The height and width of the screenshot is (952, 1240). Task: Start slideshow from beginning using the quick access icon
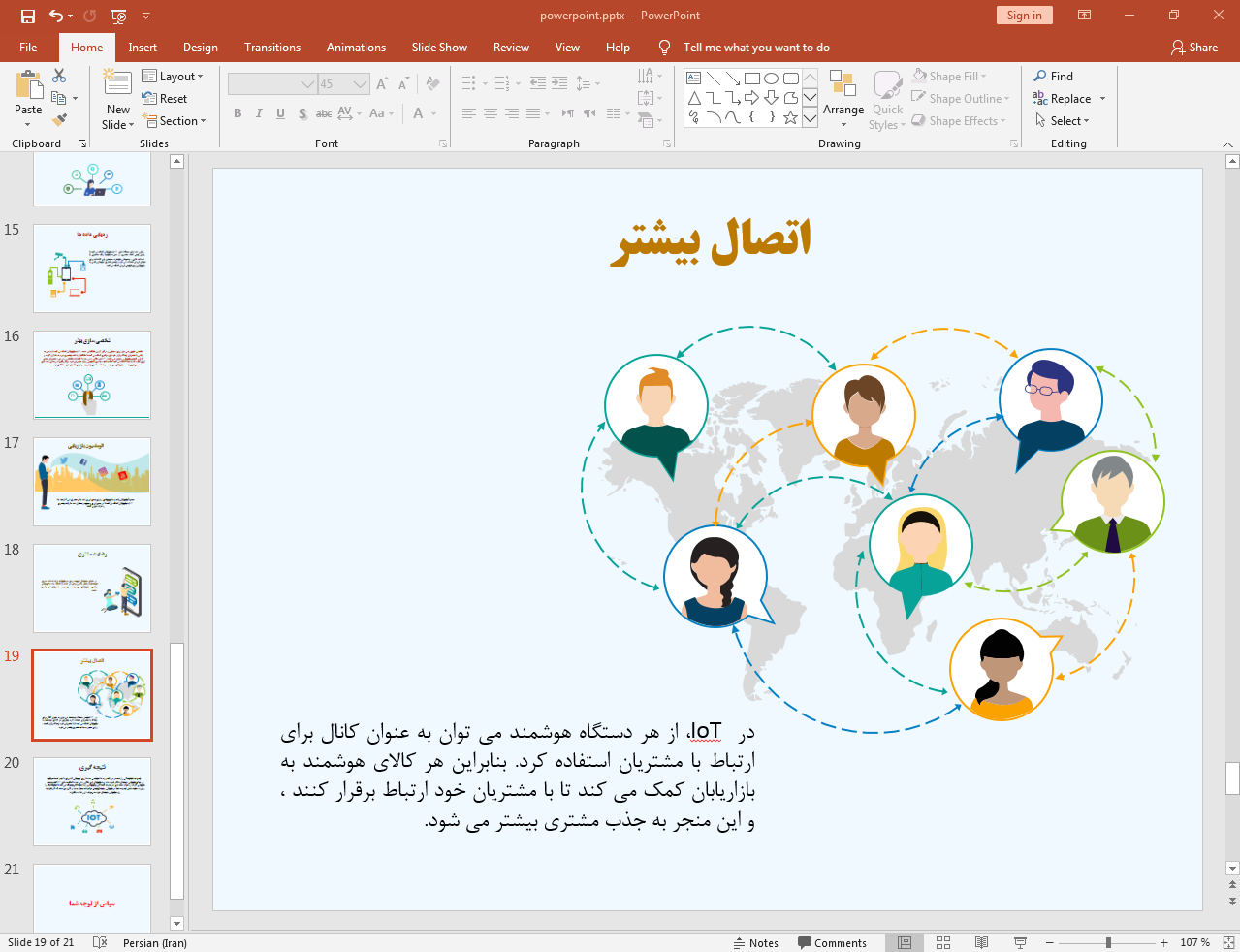pyautogui.click(x=118, y=16)
